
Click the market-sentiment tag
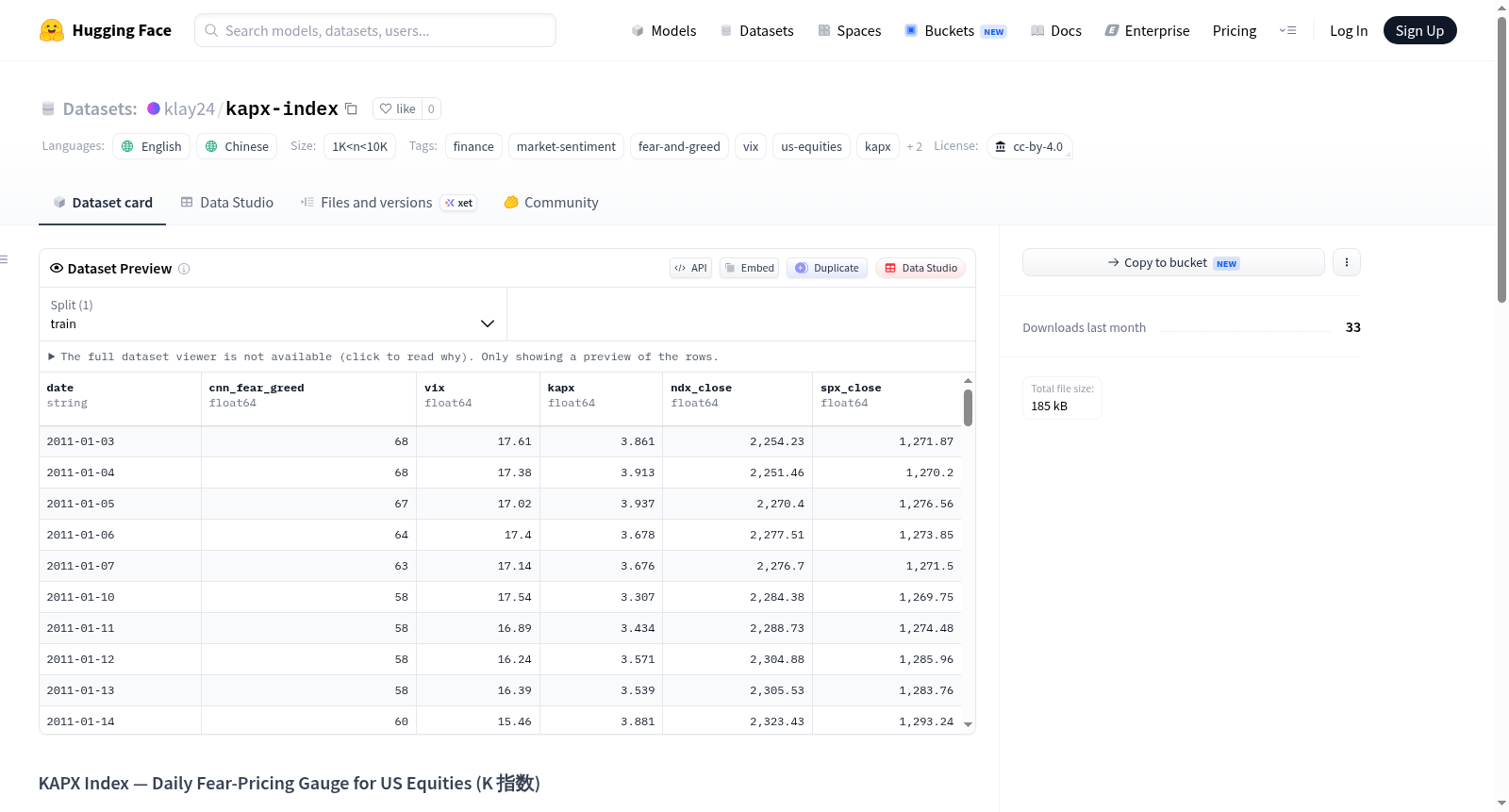tap(566, 146)
